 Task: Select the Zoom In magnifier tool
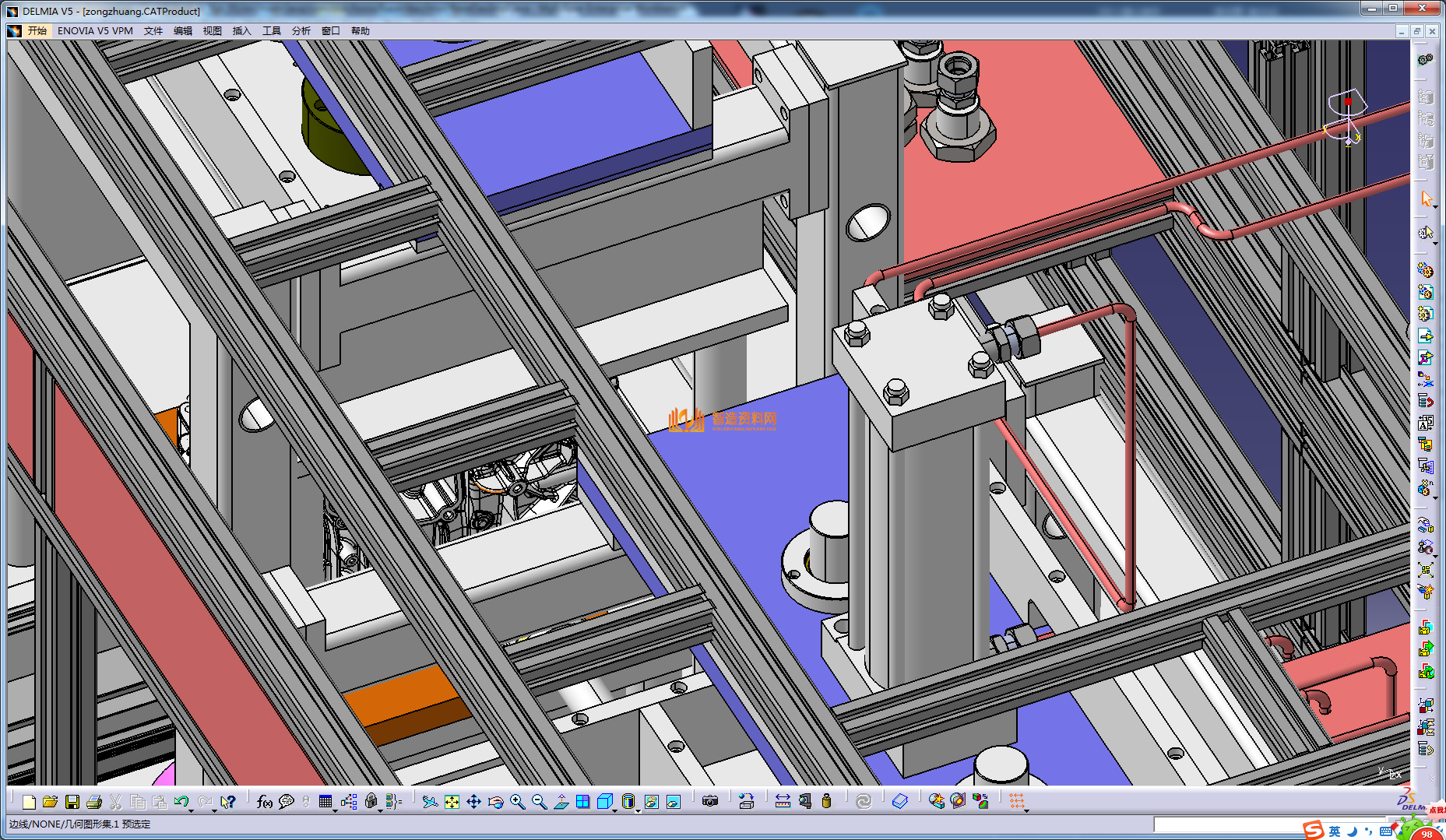point(517,802)
